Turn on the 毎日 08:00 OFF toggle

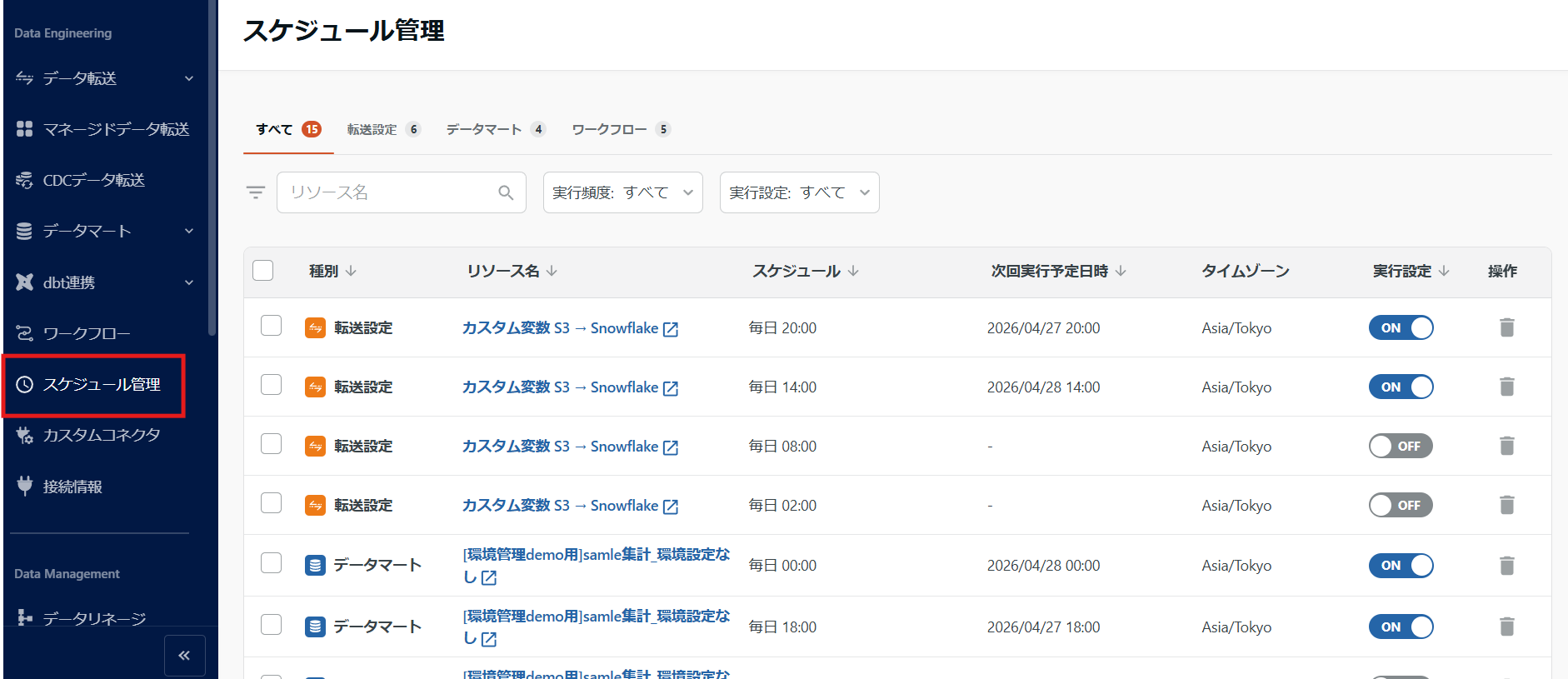click(1401, 446)
